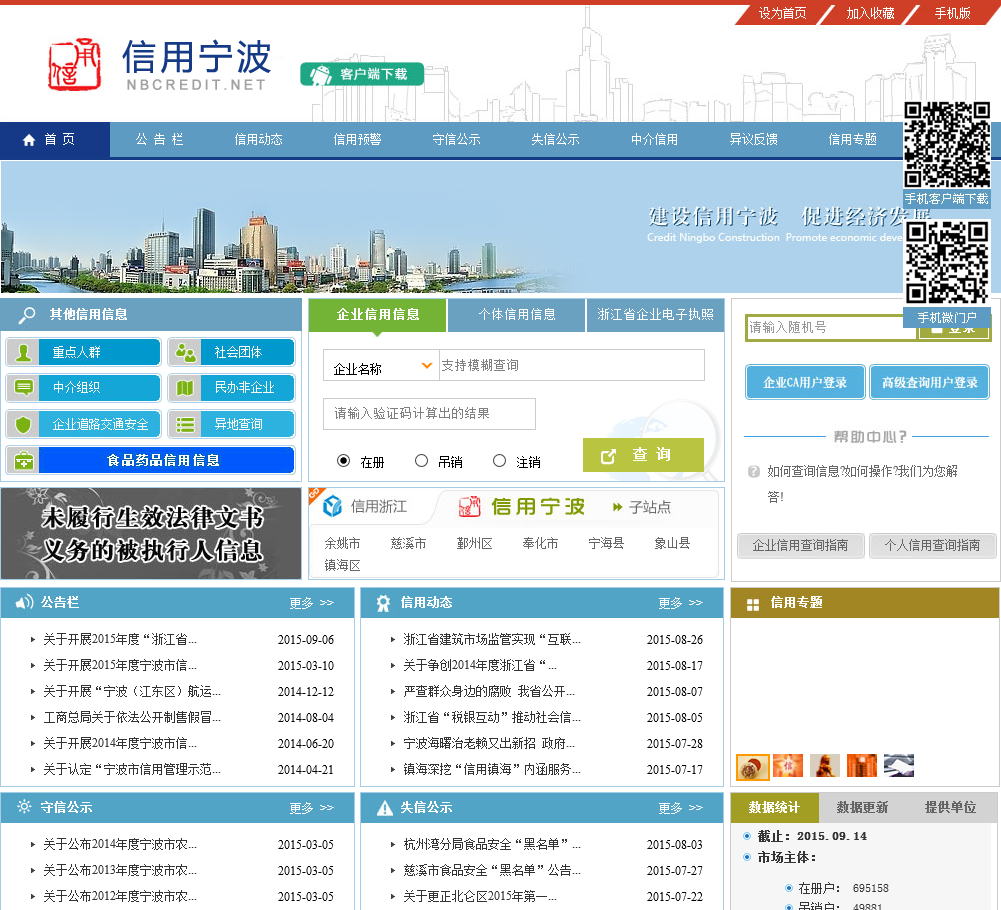Click the 信用动态 badge icon
This screenshot has width=1001, height=910.
click(383, 603)
